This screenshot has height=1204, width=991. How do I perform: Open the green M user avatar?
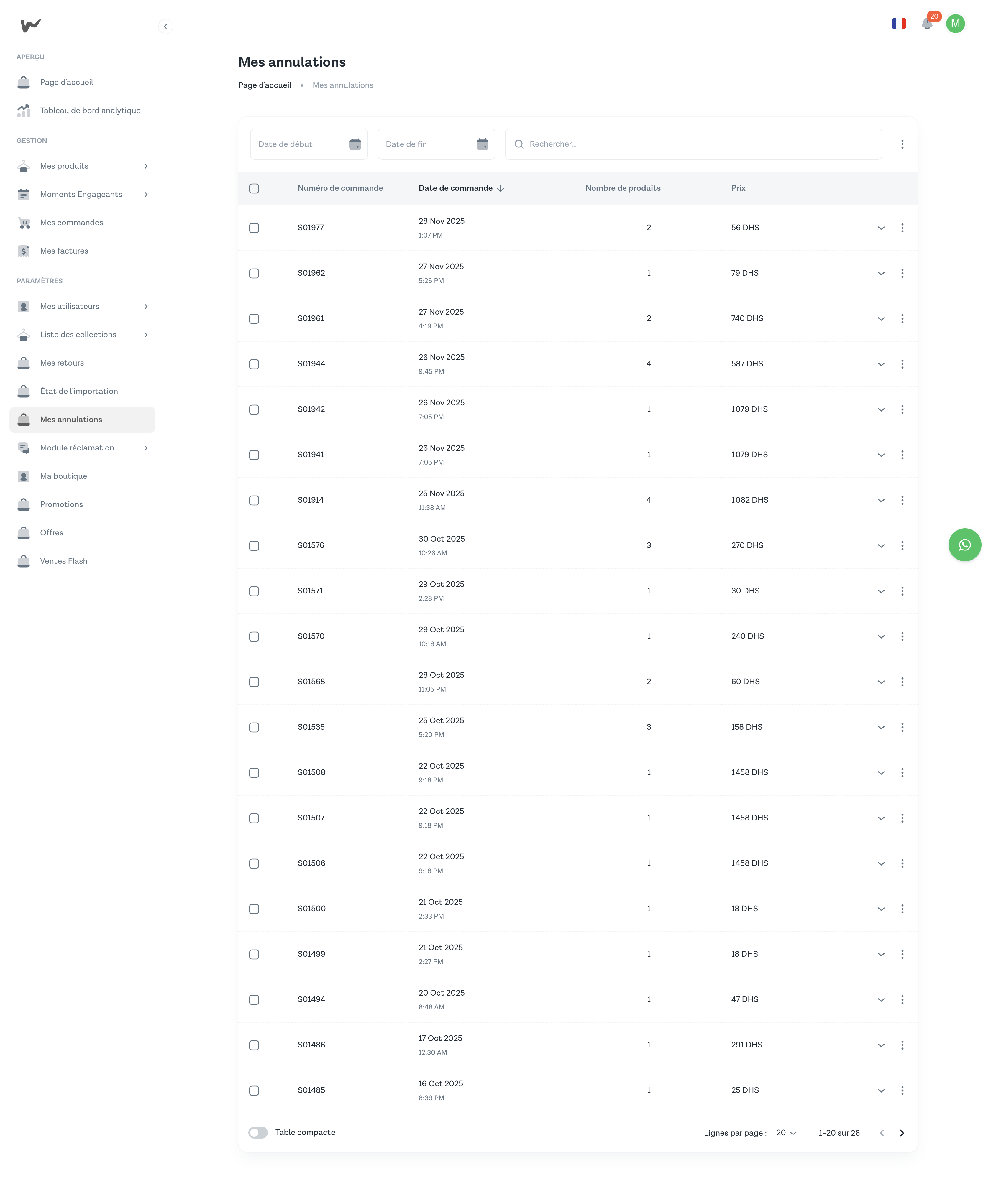tap(955, 24)
